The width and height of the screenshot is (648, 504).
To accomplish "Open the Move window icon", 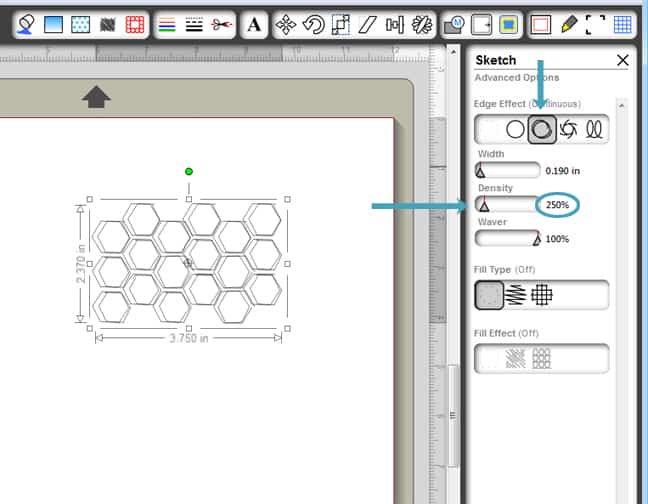I will (286, 25).
